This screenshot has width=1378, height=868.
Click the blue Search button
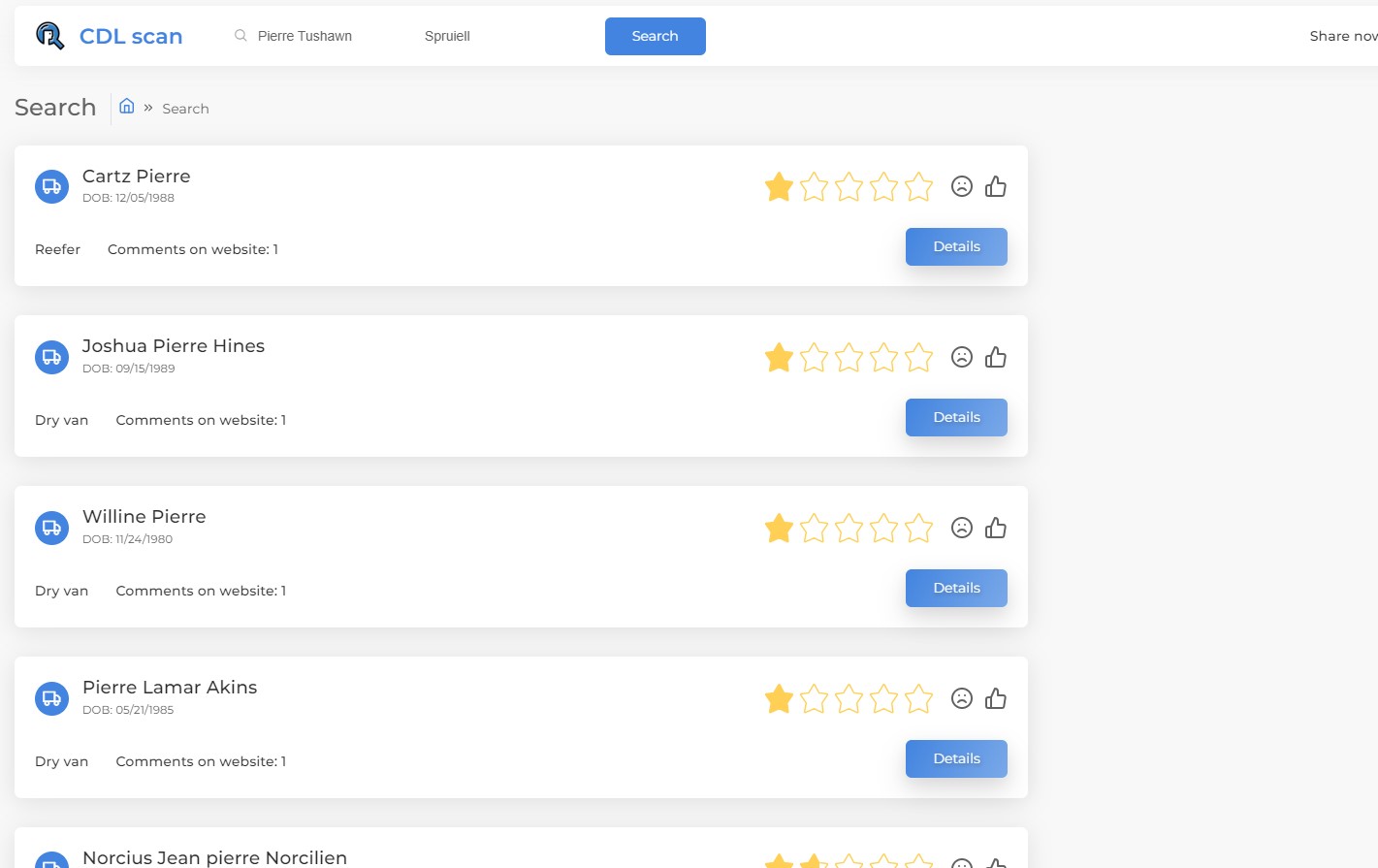pyautogui.click(x=656, y=36)
